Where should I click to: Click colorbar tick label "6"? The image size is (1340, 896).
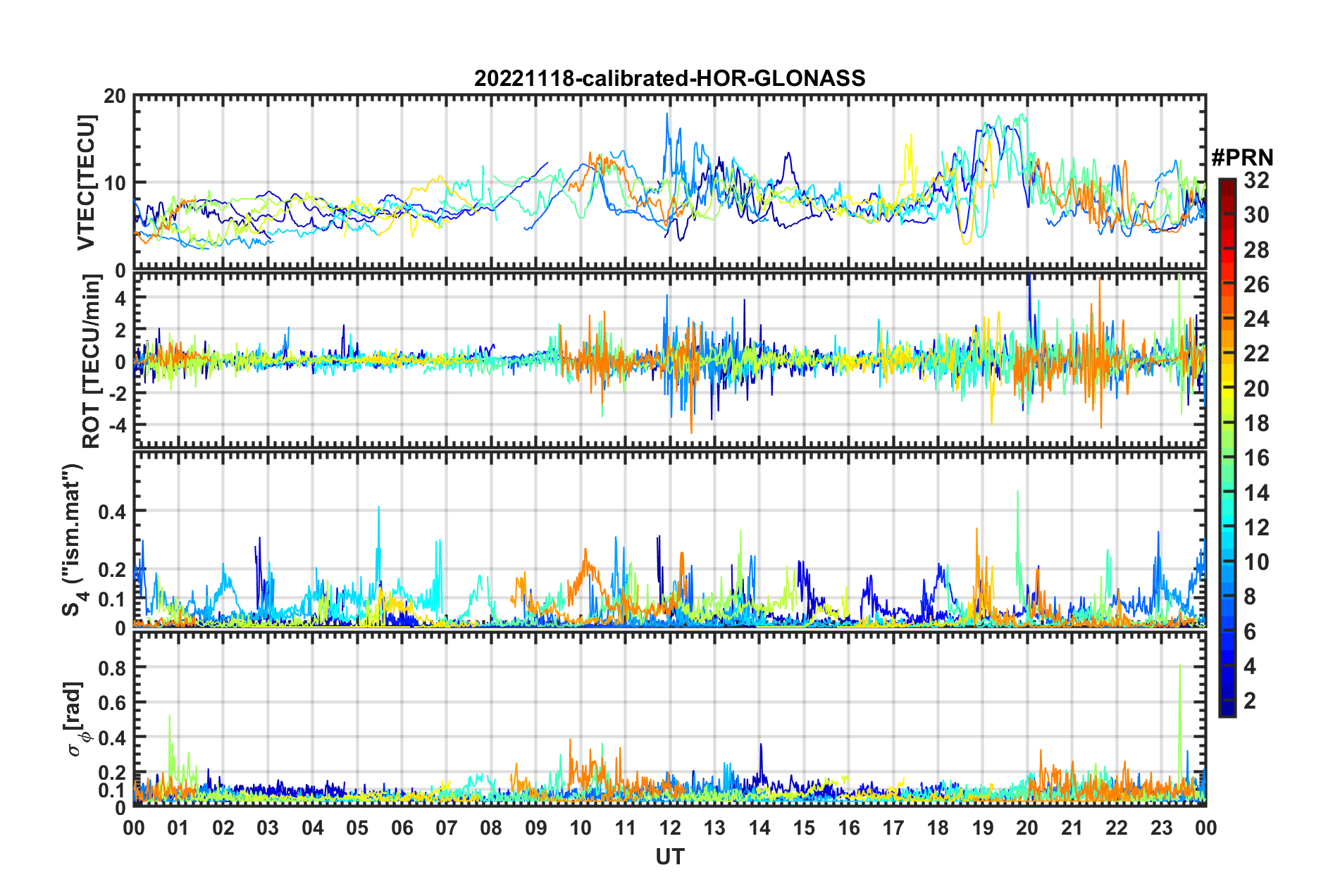(1251, 631)
